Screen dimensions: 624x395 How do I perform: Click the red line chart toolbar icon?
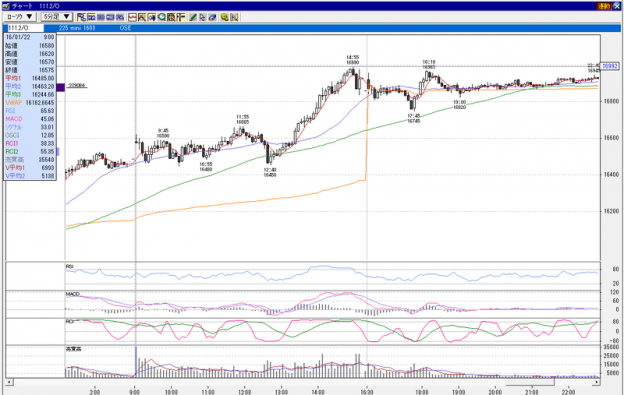coord(132,17)
